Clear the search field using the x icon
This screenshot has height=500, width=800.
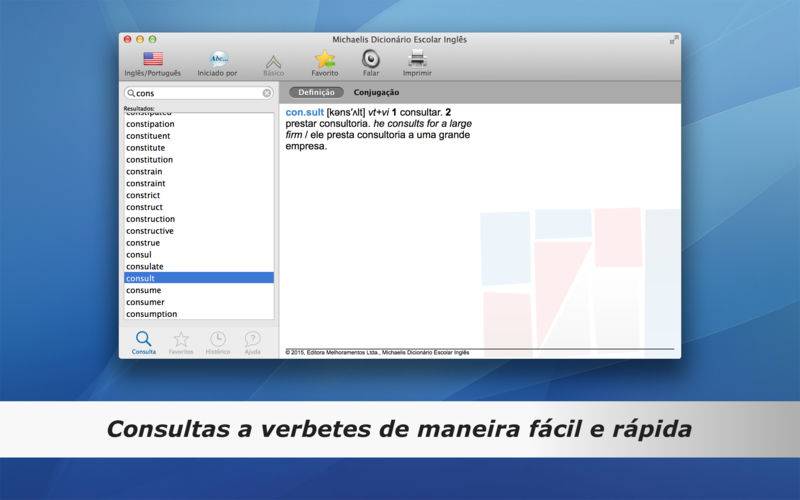tap(267, 93)
